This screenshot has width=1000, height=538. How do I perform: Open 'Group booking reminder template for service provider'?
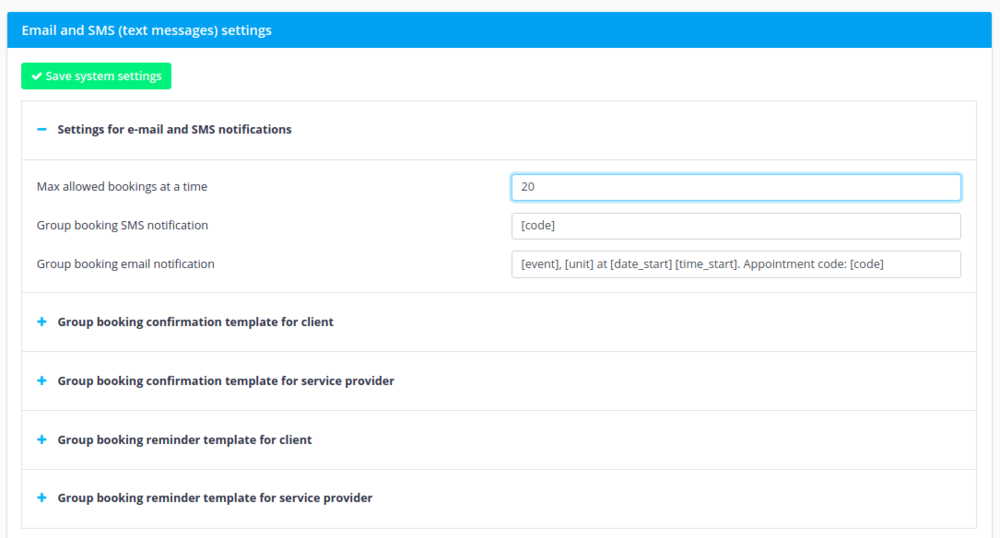214,498
